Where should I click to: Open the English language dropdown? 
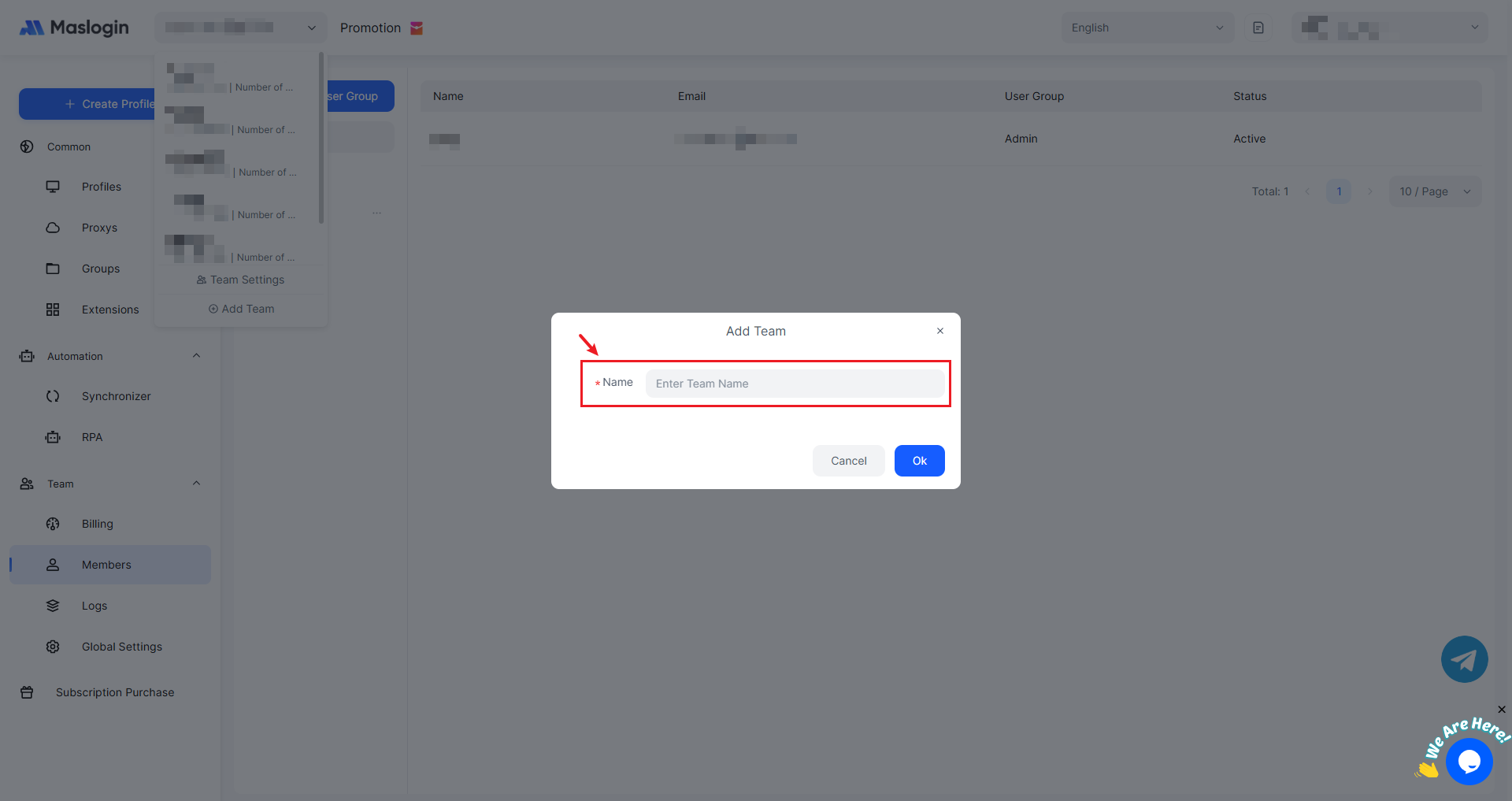tap(1147, 28)
